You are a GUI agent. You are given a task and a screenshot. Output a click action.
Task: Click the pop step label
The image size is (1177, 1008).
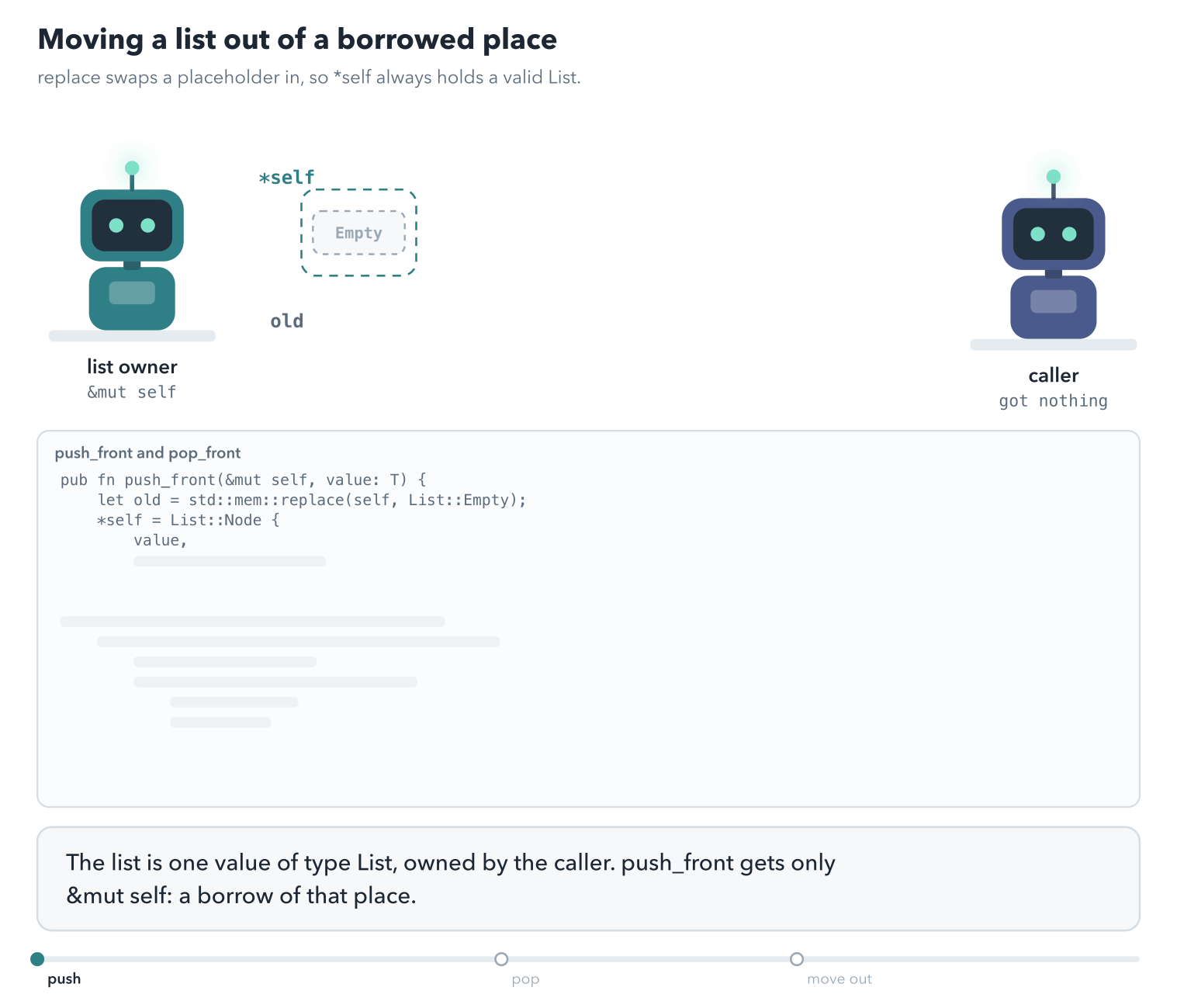(x=525, y=979)
